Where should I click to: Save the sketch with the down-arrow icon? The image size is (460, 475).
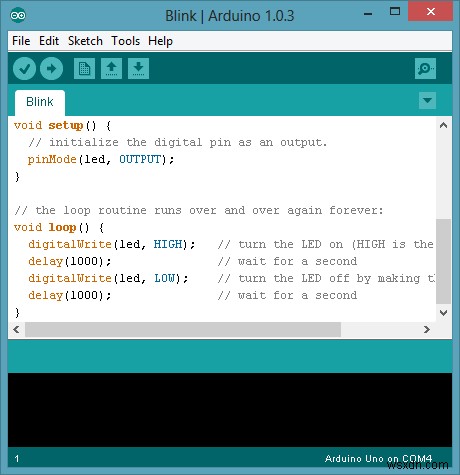[138, 69]
